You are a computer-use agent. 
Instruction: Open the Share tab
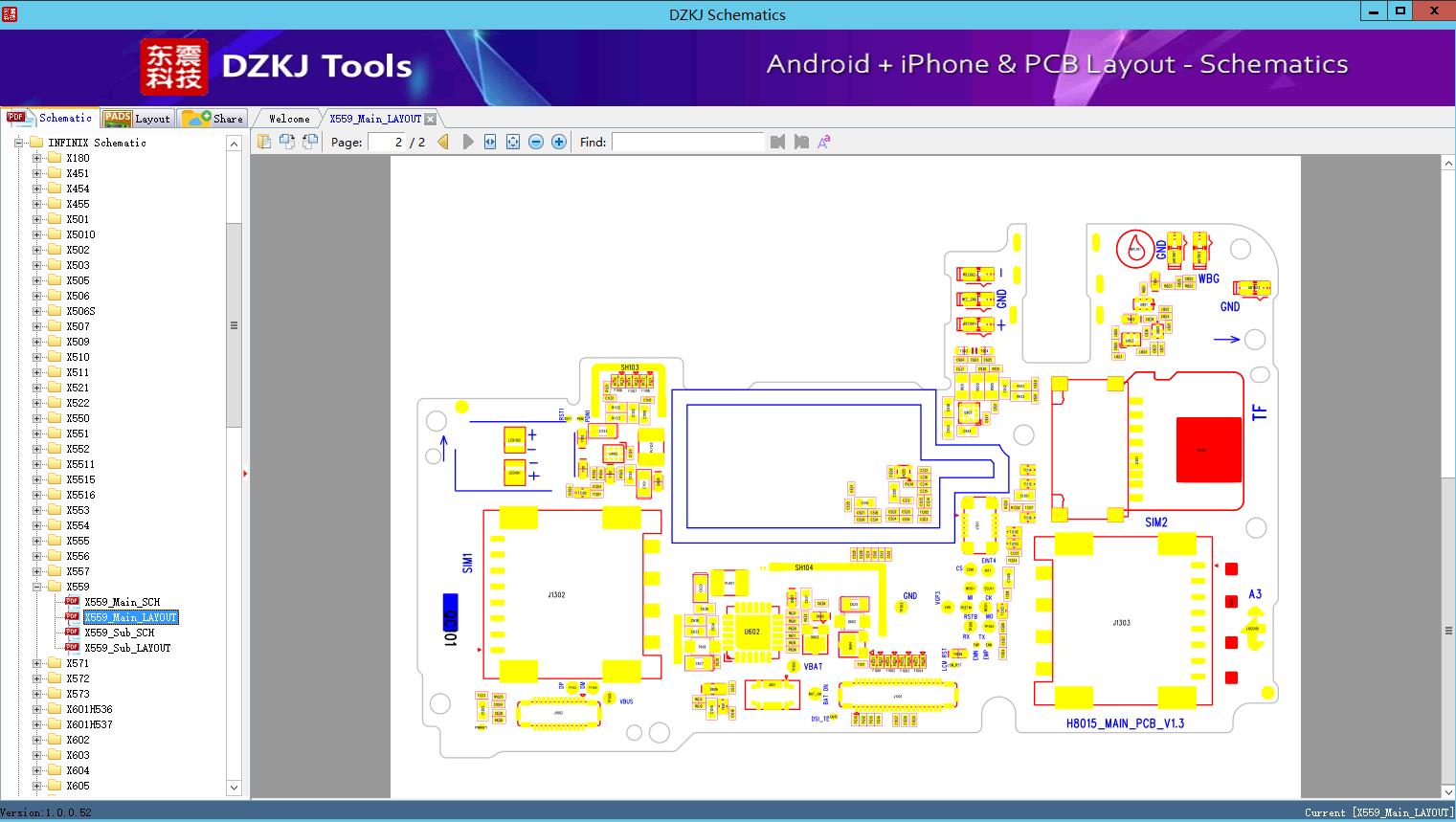click(213, 118)
